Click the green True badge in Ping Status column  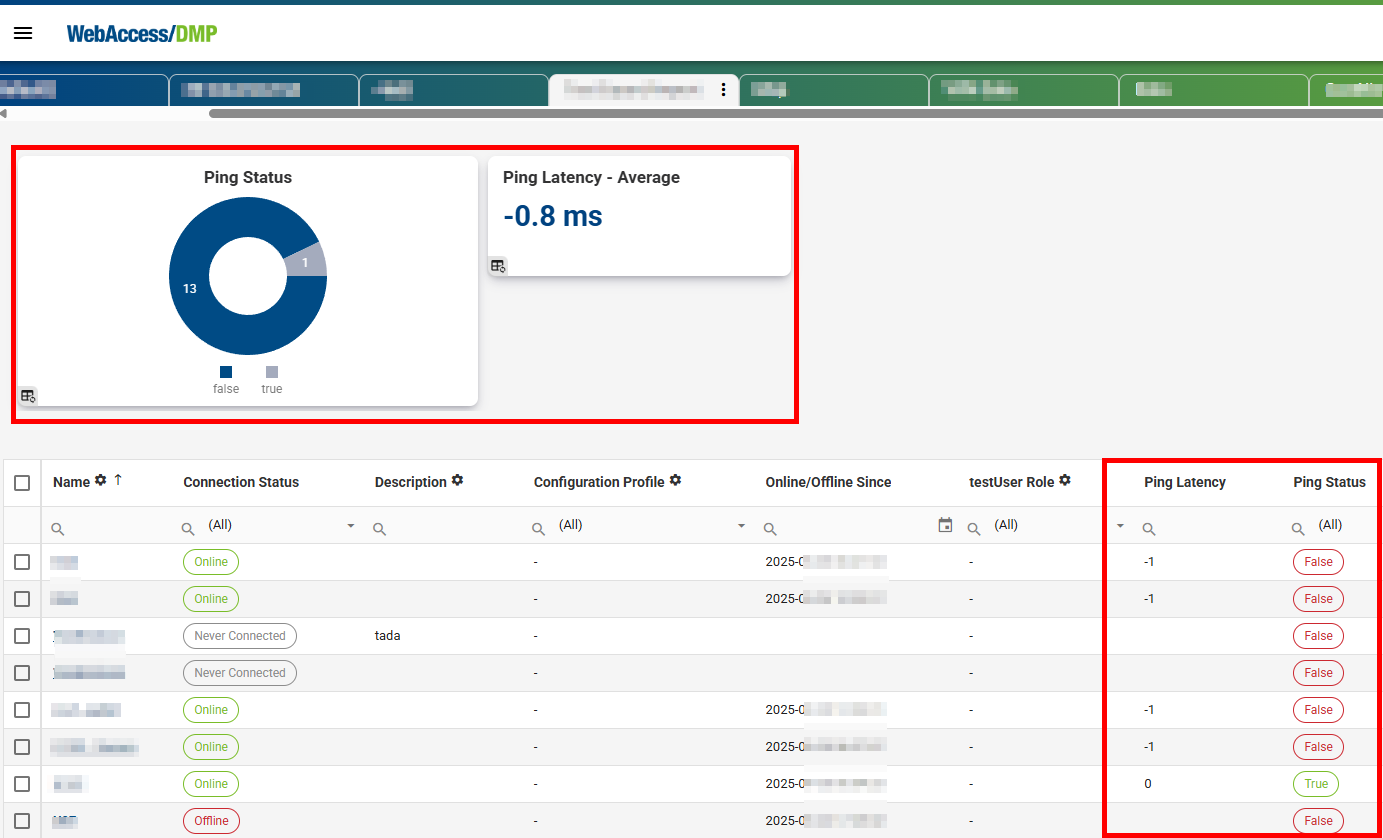click(x=1315, y=783)
